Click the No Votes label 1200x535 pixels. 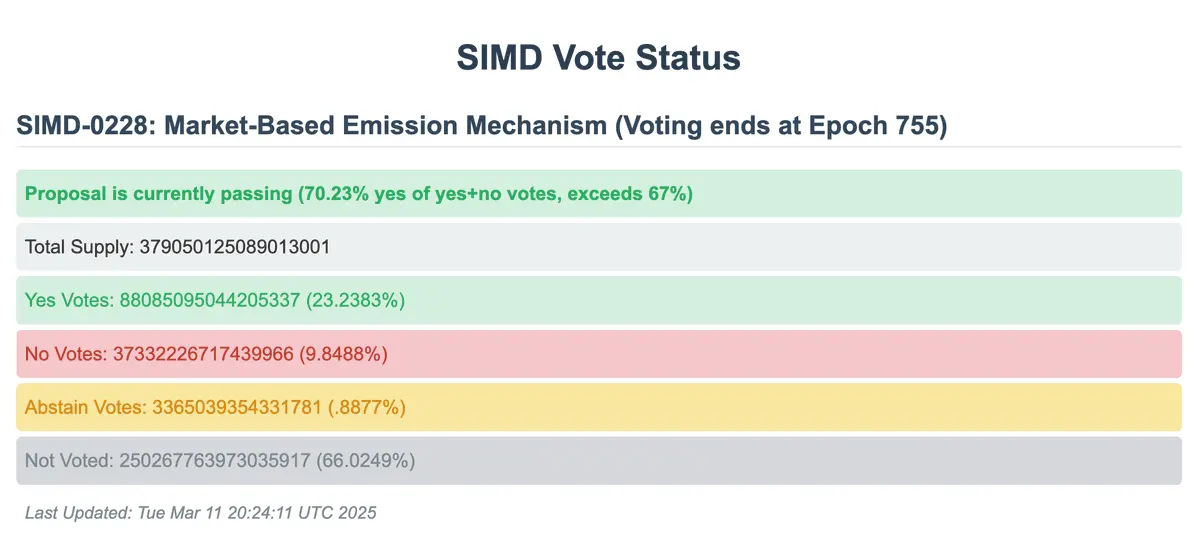point(65,354)
